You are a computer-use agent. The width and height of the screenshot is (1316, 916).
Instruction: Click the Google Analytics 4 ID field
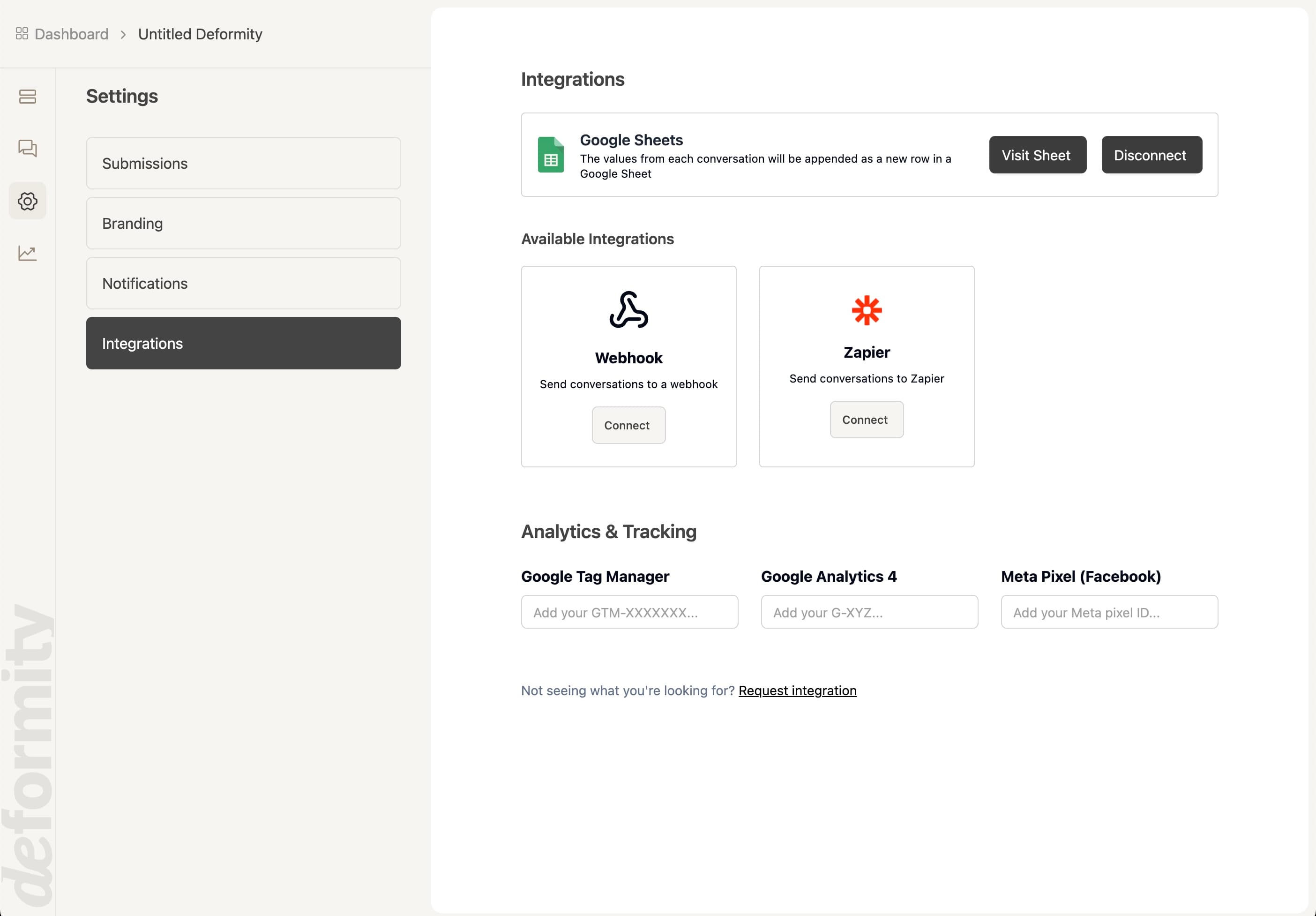point(869,612)
